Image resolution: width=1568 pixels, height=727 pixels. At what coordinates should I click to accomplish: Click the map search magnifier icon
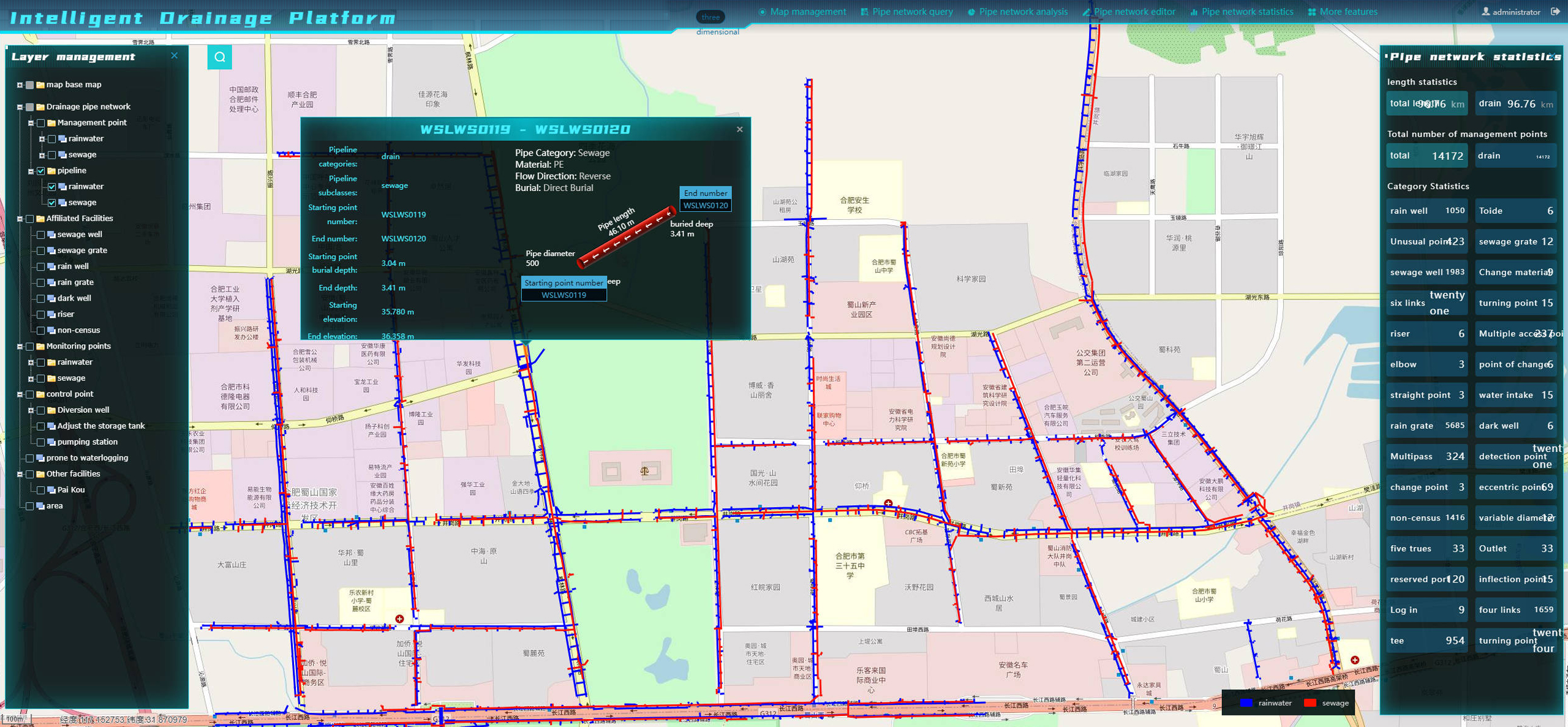(219, 58)
